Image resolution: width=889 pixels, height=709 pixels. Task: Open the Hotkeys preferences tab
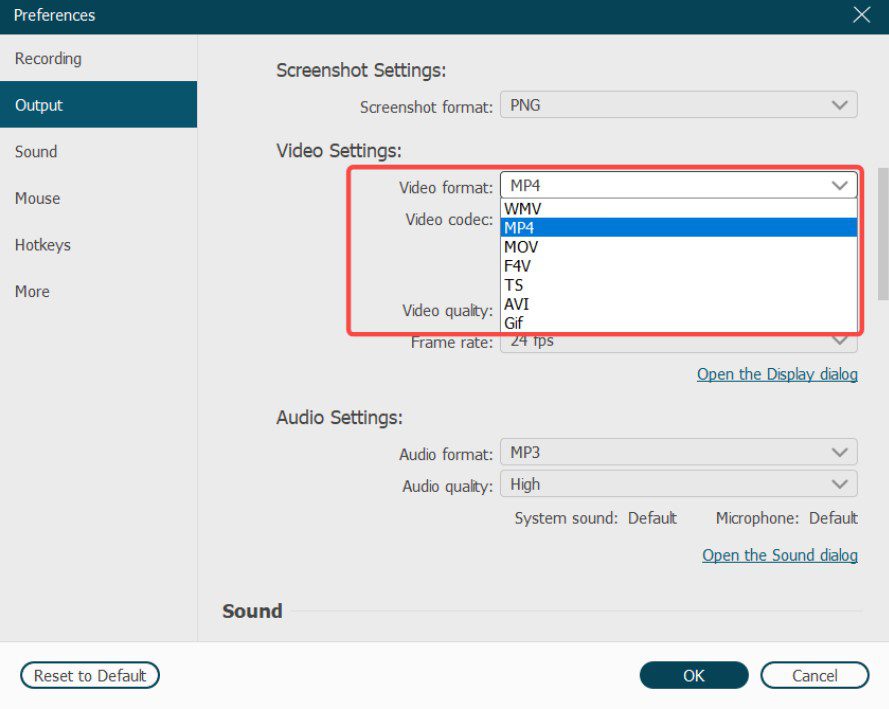[x=43, y=245]
